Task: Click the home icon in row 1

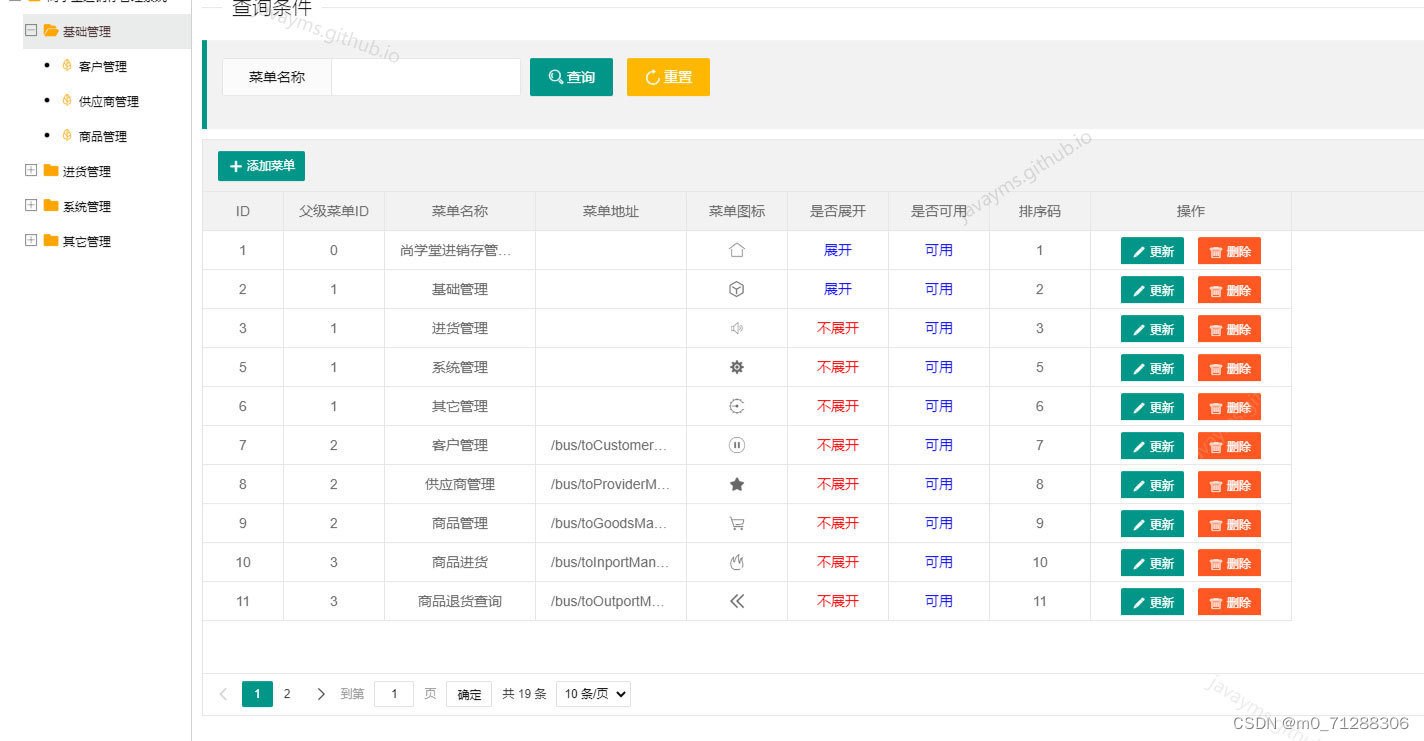Action: 737,250
